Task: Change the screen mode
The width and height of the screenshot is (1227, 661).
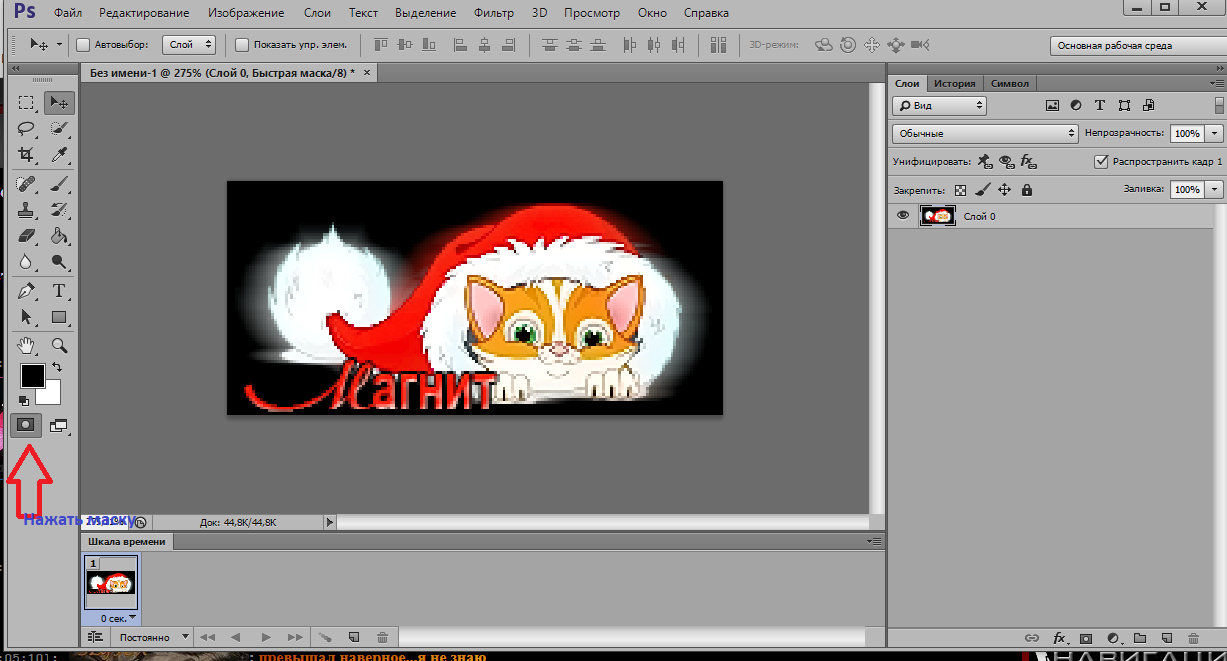Action: pyautogui.click(x=59, y=425)
